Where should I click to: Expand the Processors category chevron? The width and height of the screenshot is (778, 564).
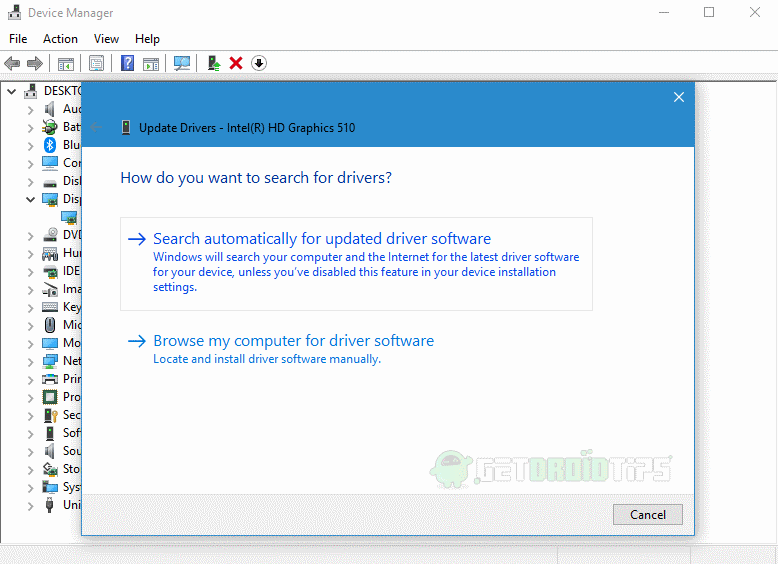click(x=30, y=398)
